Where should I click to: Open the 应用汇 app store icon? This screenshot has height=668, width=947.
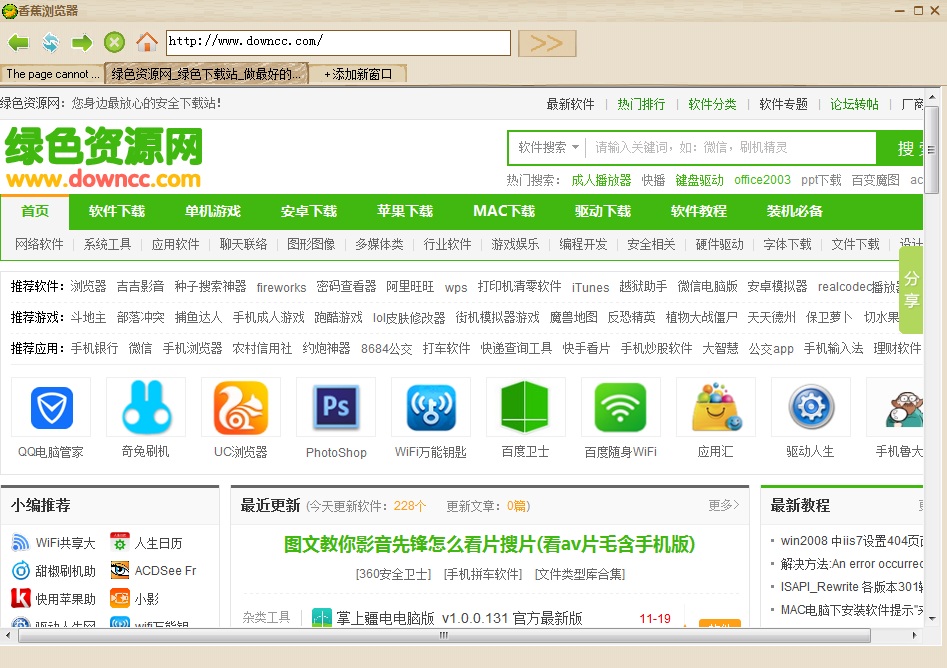click(715, 407)
